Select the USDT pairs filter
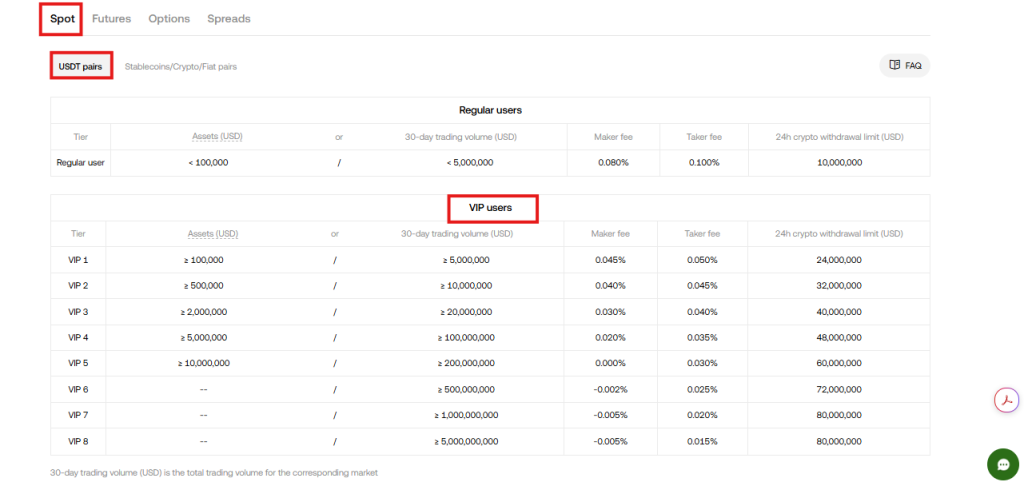 point(81,66)
